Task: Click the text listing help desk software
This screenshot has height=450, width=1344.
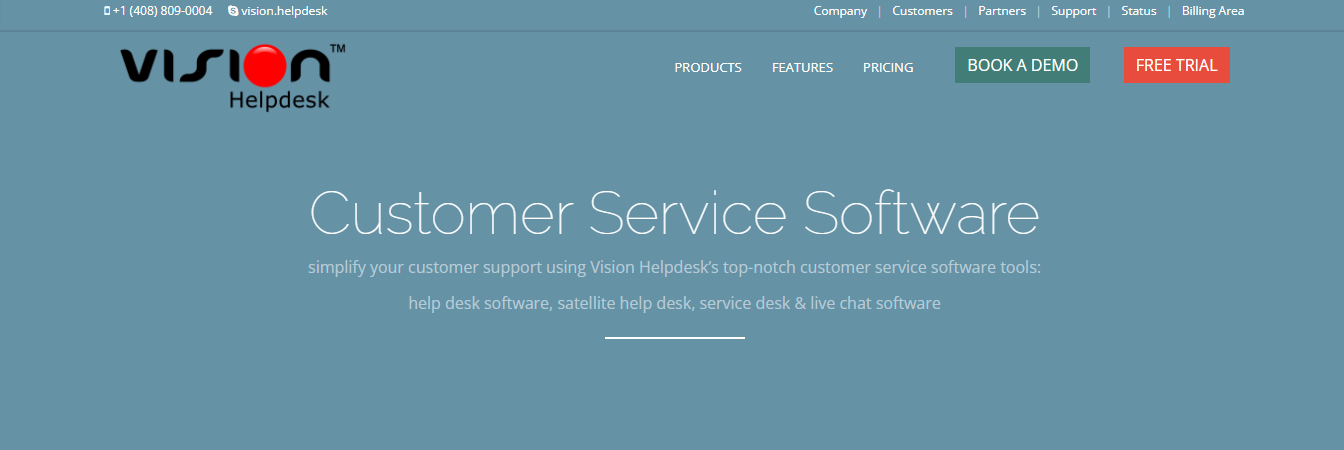Action: (674, 302)
